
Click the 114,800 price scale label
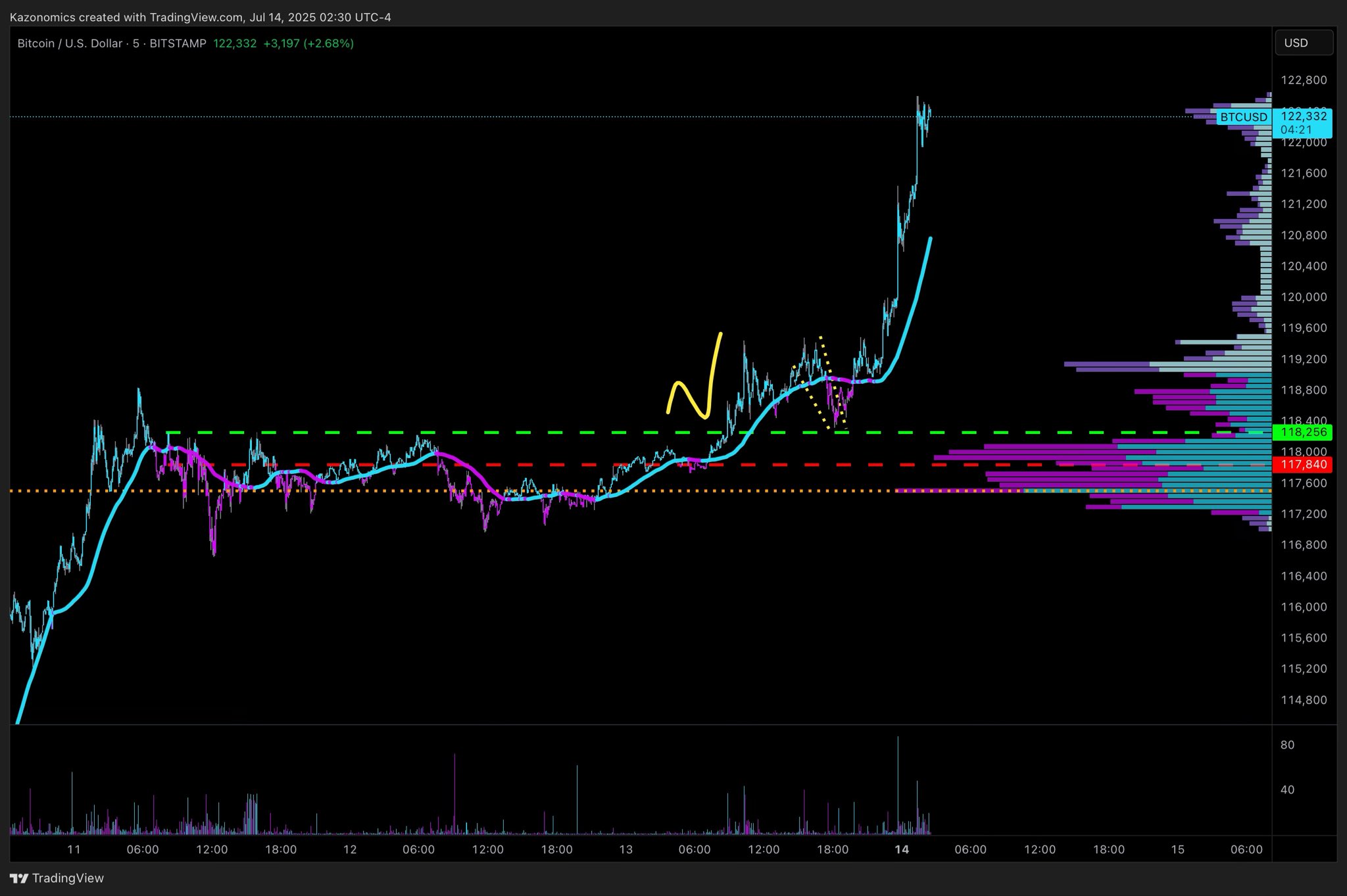[x=1303, y=700]
